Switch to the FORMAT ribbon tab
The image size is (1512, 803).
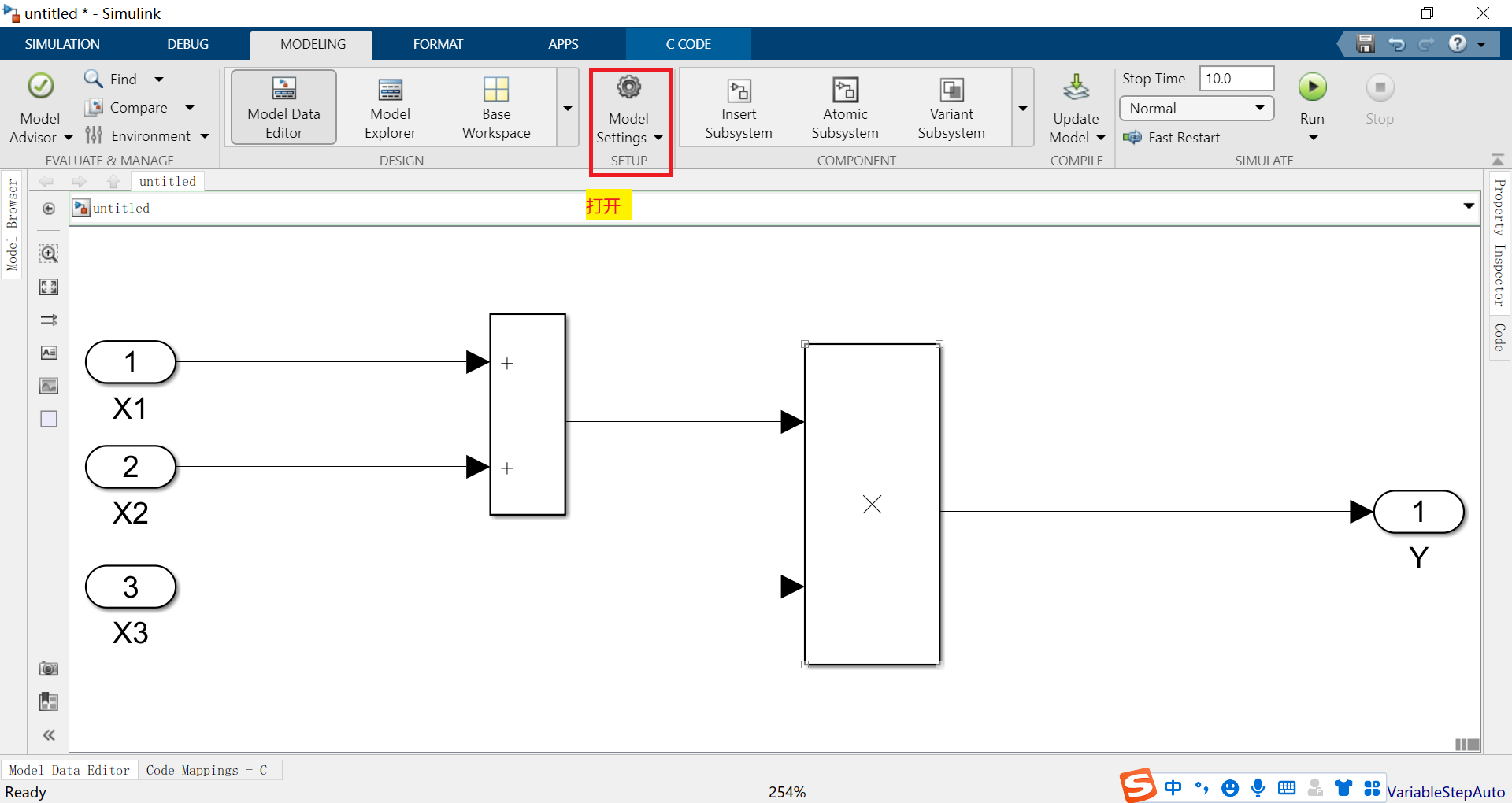(438, 44)
